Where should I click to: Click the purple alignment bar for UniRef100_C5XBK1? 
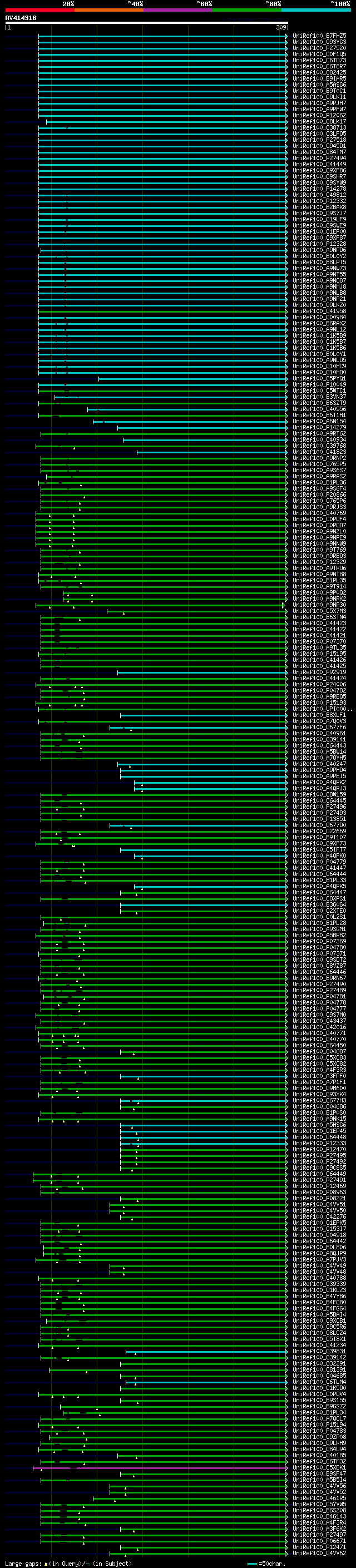click(x=160, y=1467)
